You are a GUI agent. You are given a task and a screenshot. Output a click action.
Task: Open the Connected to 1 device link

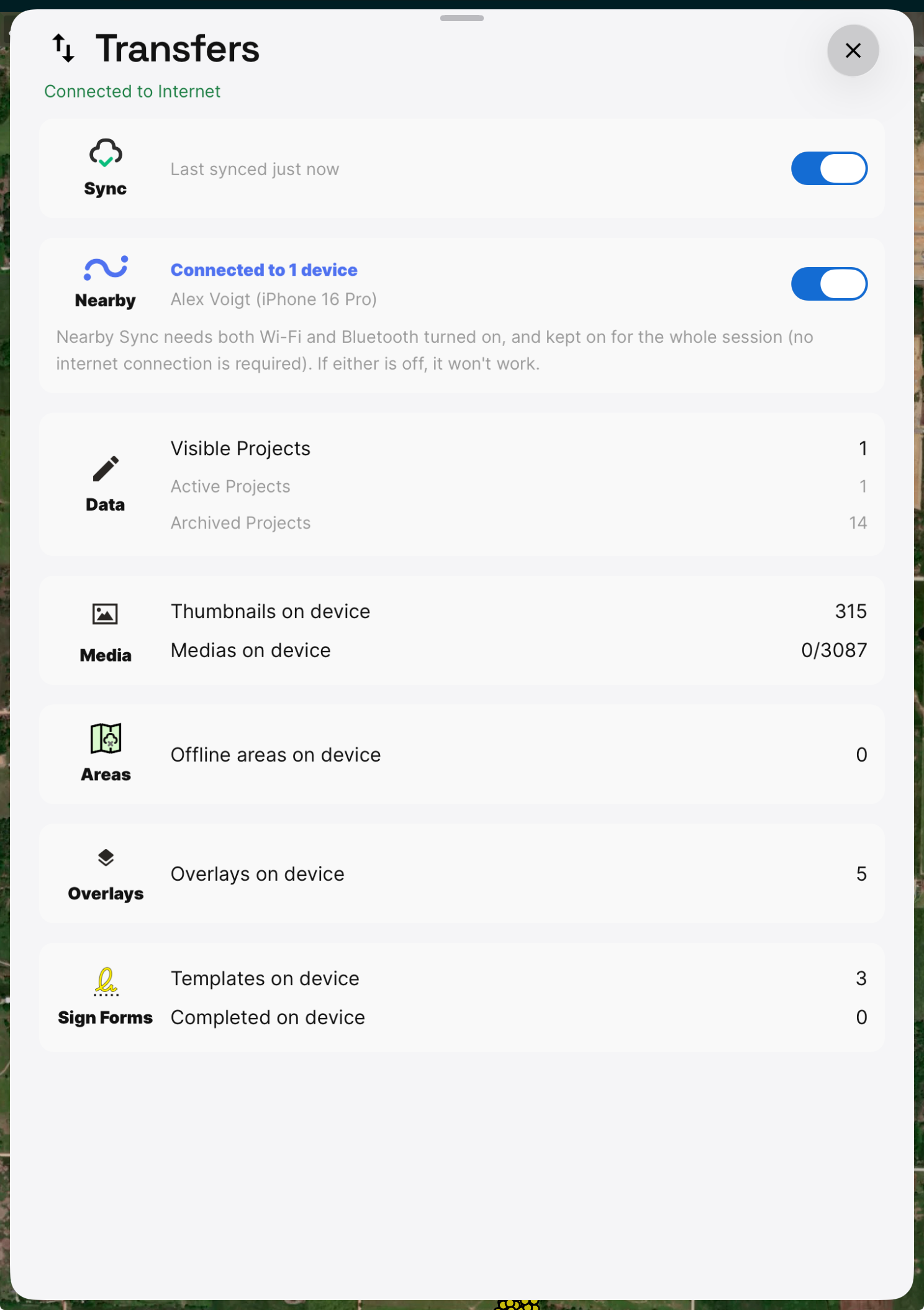tap(264, 270)
